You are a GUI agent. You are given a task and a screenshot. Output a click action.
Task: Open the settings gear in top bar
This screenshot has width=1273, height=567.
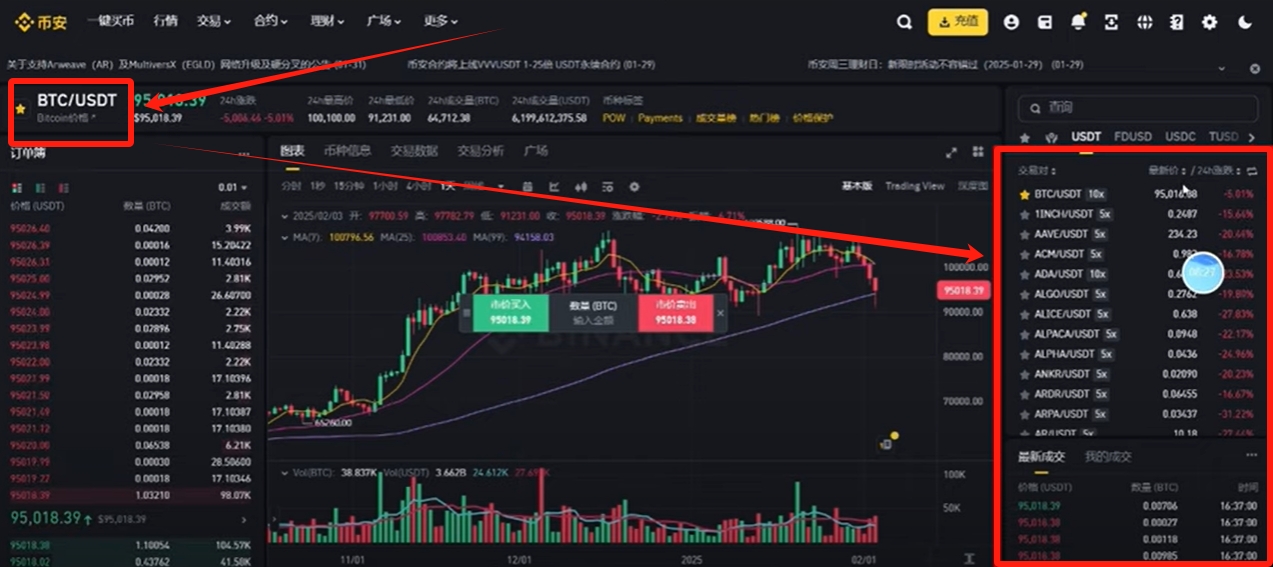click(x=1210, y=22)
